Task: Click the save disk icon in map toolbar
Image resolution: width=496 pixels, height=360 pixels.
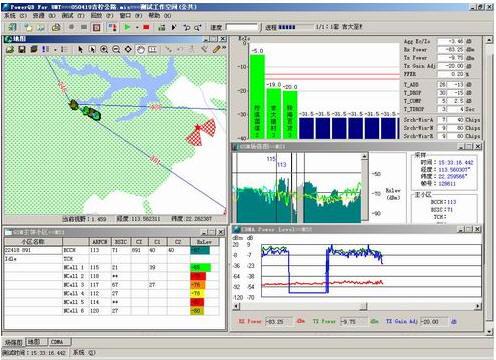Action: (22, 49)
